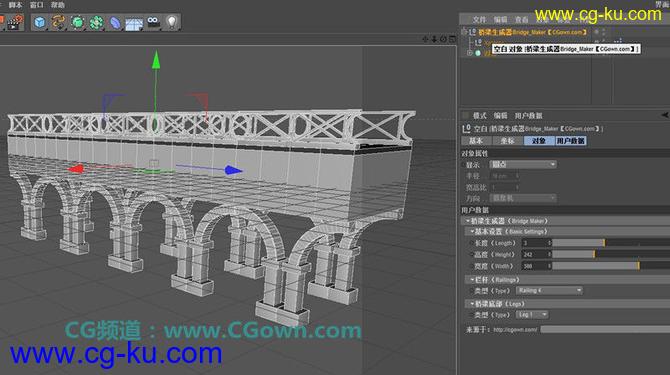Toggle the viewport layout maximize icon
Viewport: 670px width, 375px height.
click(452, 39)
